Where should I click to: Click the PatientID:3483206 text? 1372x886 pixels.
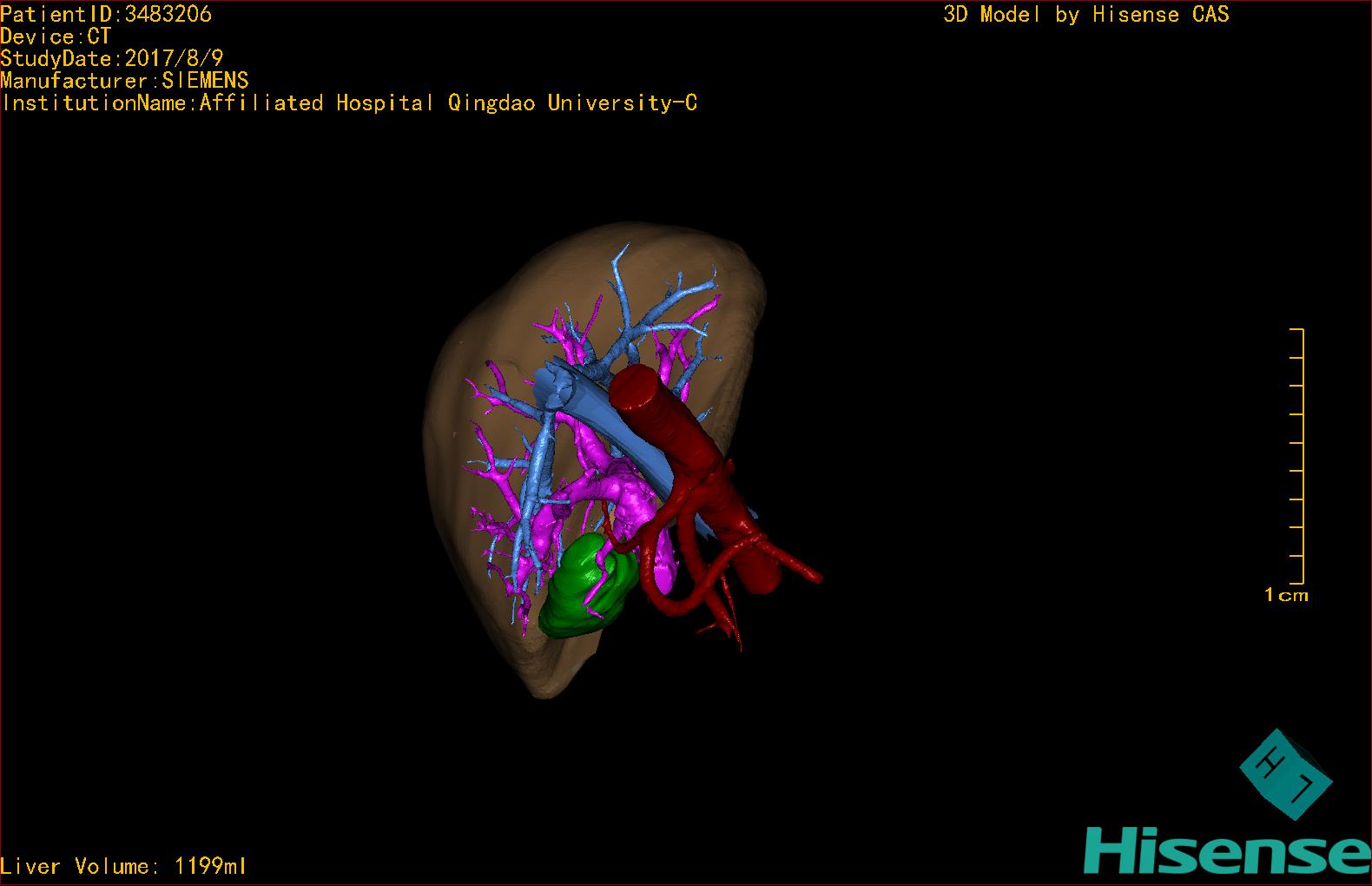[x=106, y=14]
